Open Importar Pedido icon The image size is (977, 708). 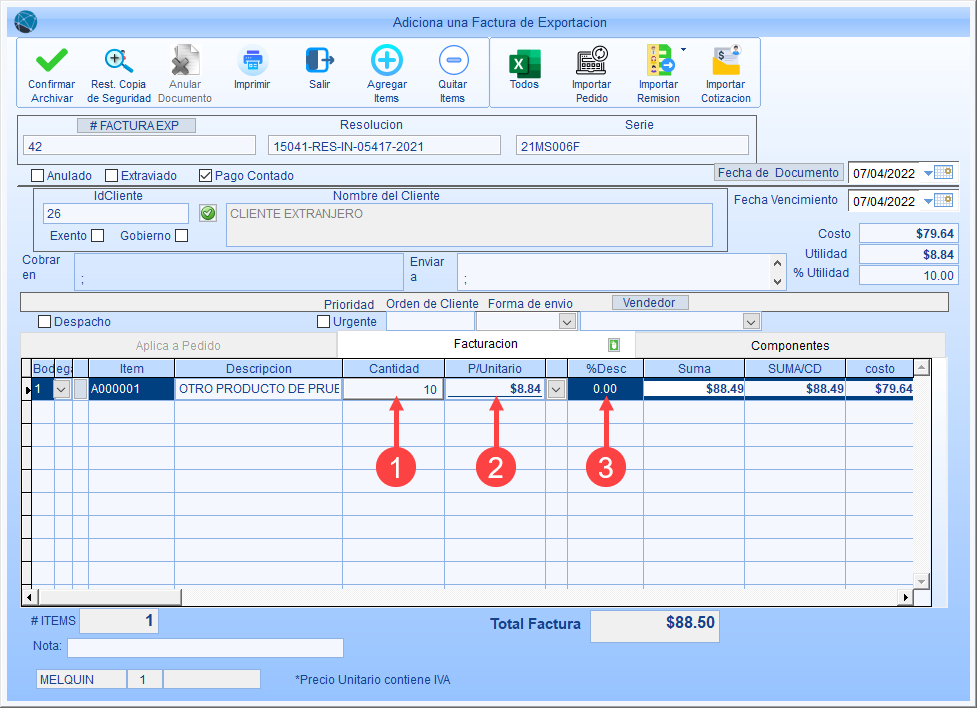(591, 60)
